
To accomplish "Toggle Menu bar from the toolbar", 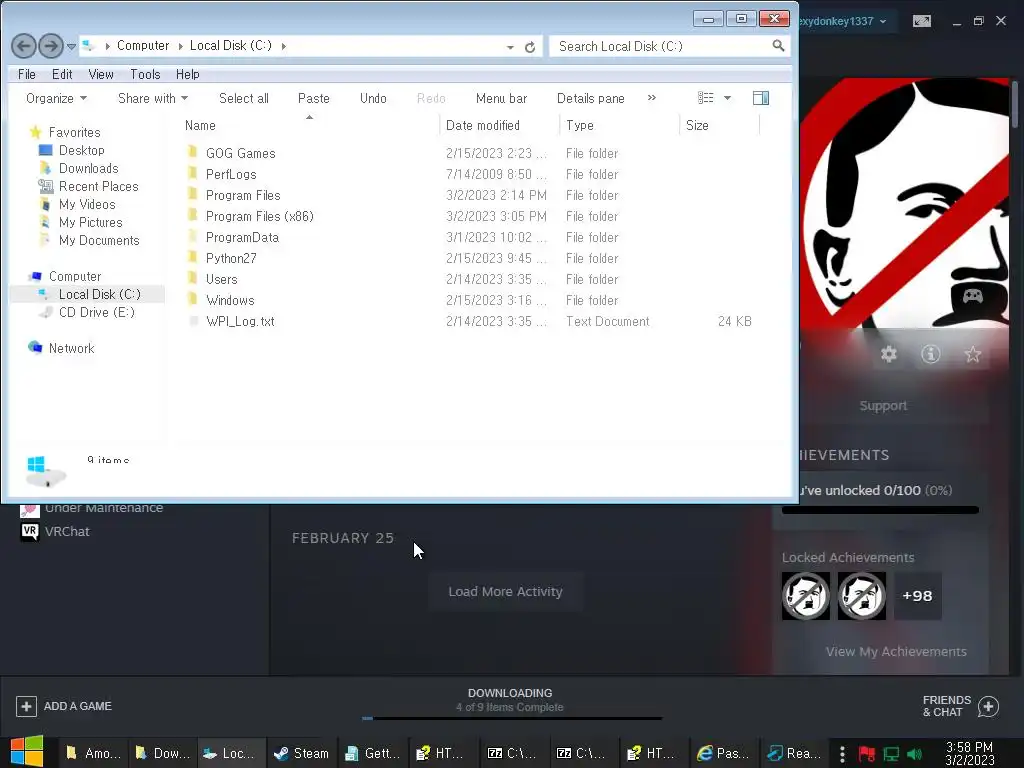I will (x=501, y=99).
